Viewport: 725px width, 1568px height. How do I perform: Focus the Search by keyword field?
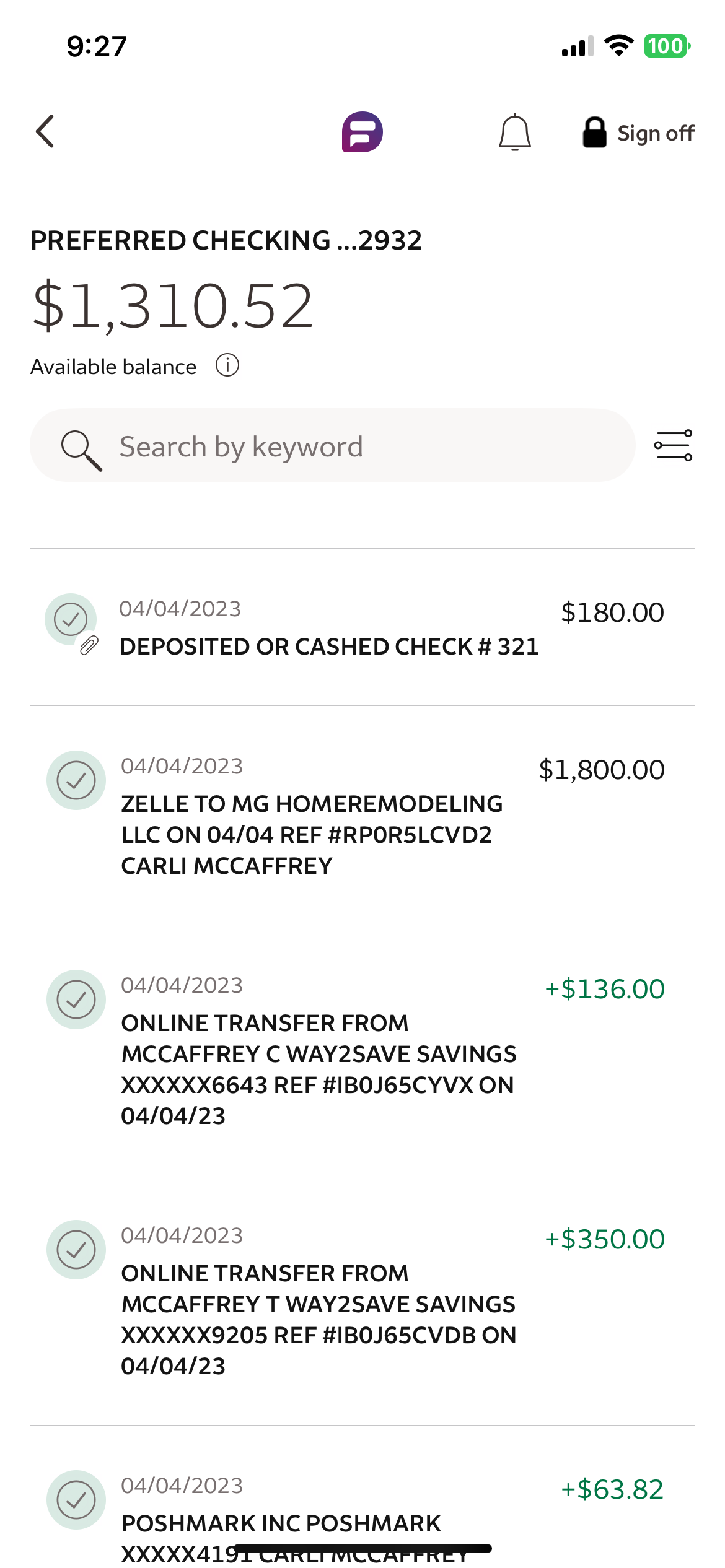click(333, 445)
